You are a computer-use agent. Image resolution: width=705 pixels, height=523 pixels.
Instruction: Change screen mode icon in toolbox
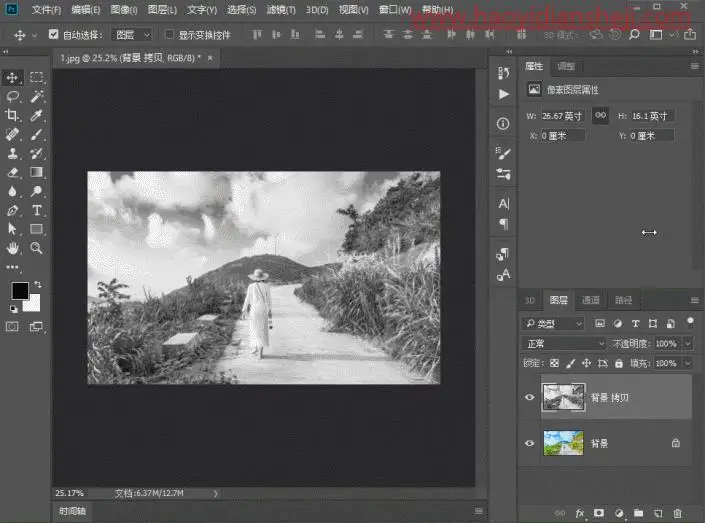pos(36,326)
